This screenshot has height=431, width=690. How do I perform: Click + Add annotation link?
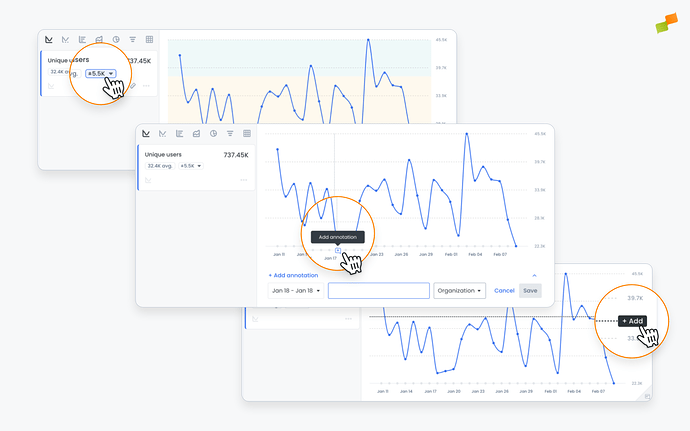[293, 275]
